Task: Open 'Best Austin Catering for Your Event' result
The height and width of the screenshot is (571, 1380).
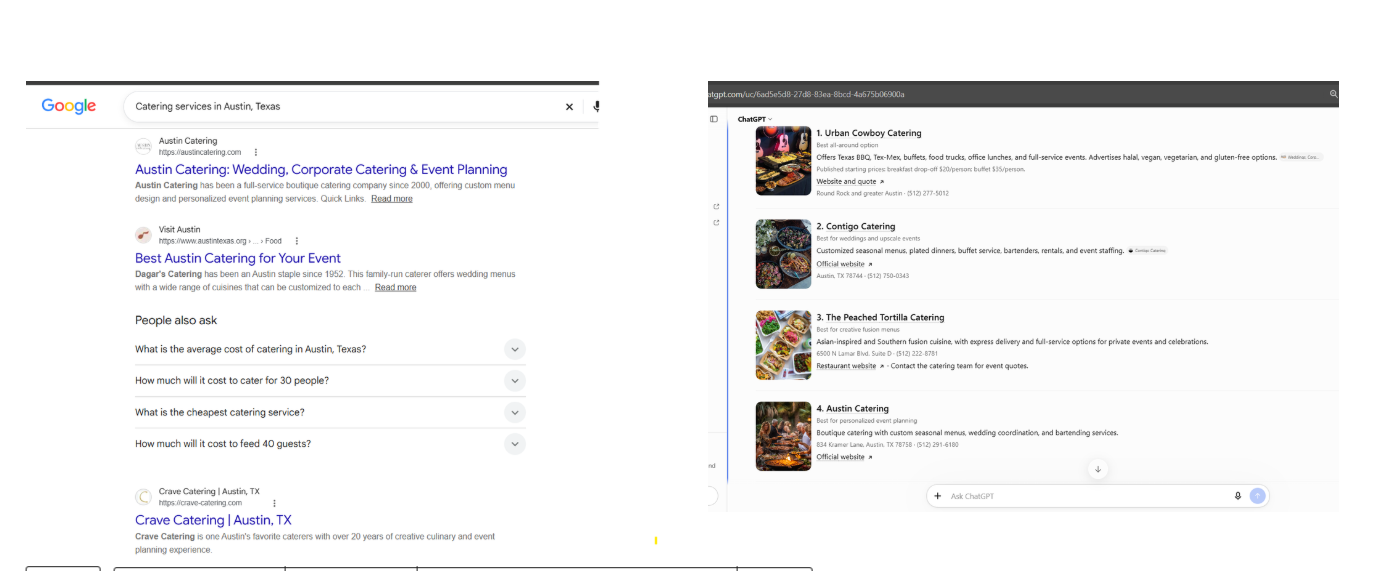Action: (238, 258)
